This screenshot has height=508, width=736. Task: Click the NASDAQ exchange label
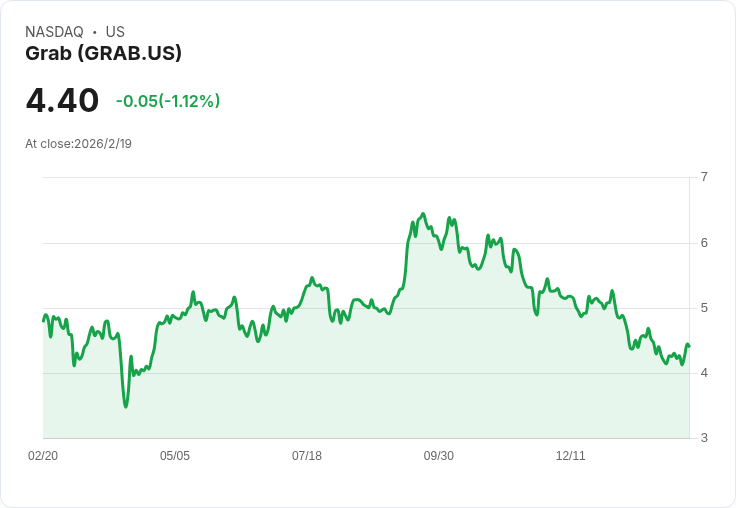click(54, 32)
